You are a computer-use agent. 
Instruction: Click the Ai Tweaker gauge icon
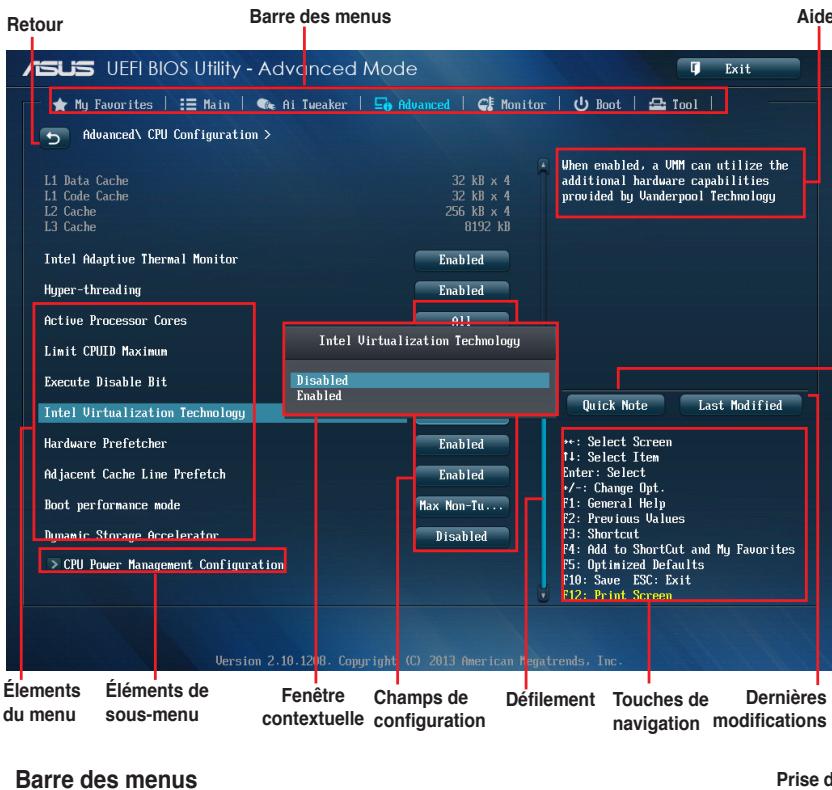[265, 104]
